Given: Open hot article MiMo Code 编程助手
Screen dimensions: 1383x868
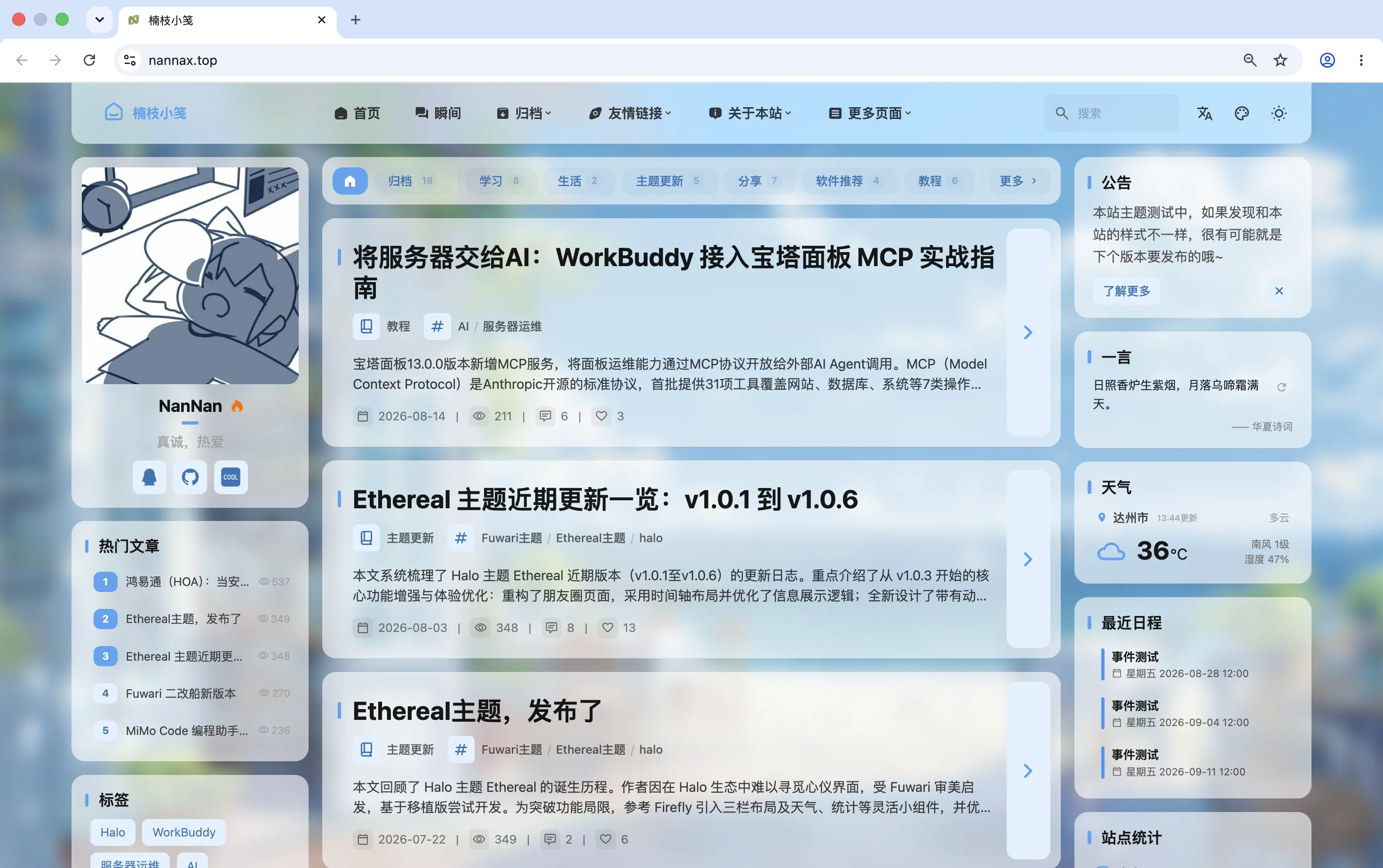Looking at the screenshot, I should 187,730.
